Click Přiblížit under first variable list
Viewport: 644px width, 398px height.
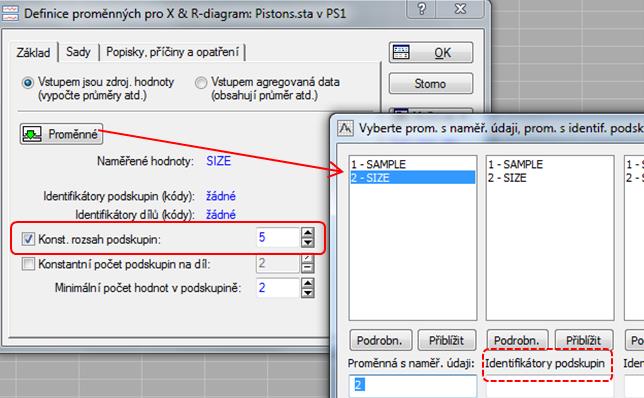447,340
